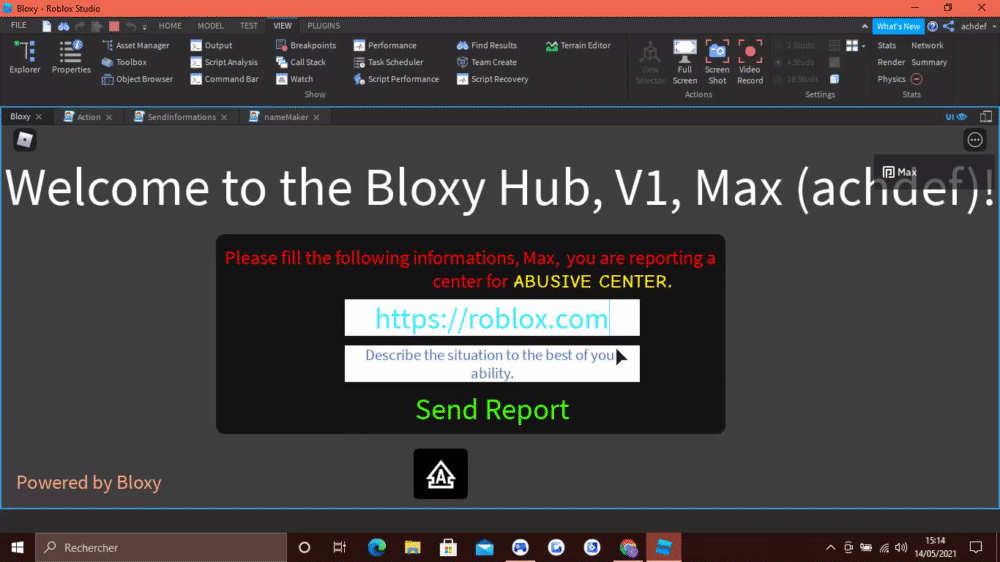The width and height of the screenshot is (1000, 562).
Task: Toggle the Render stats display
Action: click(x=891, y=62)
